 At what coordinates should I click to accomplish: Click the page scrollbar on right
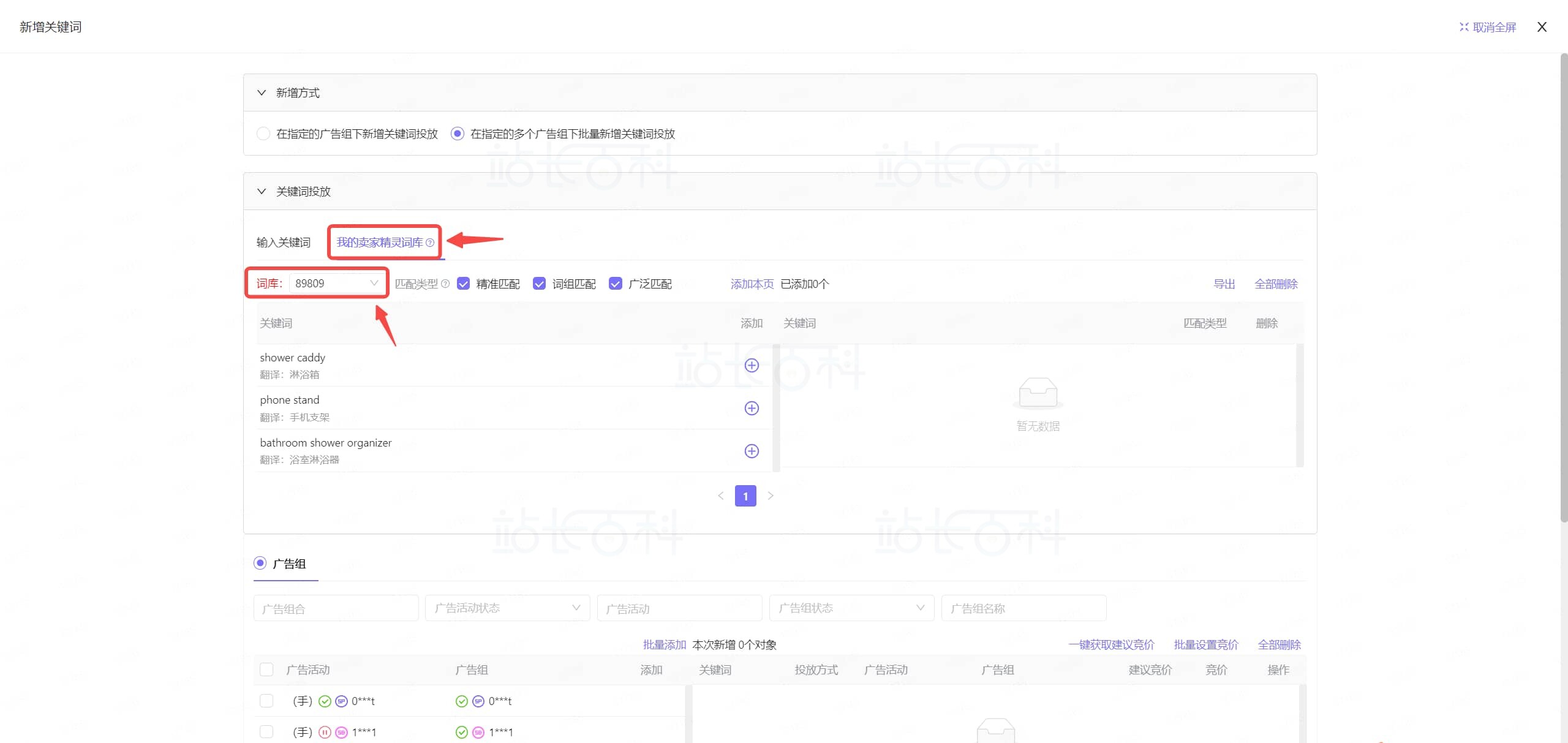[1563, 288]
